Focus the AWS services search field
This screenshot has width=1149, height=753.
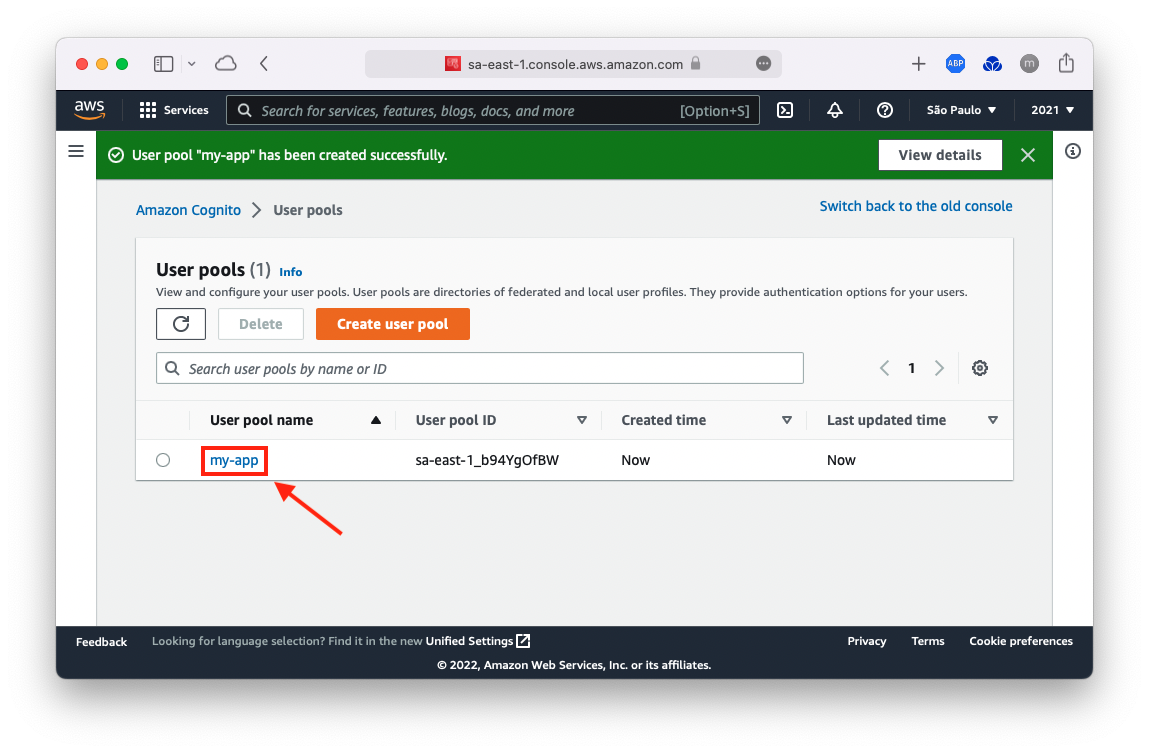pyautogui.click(x=492, y=111)
